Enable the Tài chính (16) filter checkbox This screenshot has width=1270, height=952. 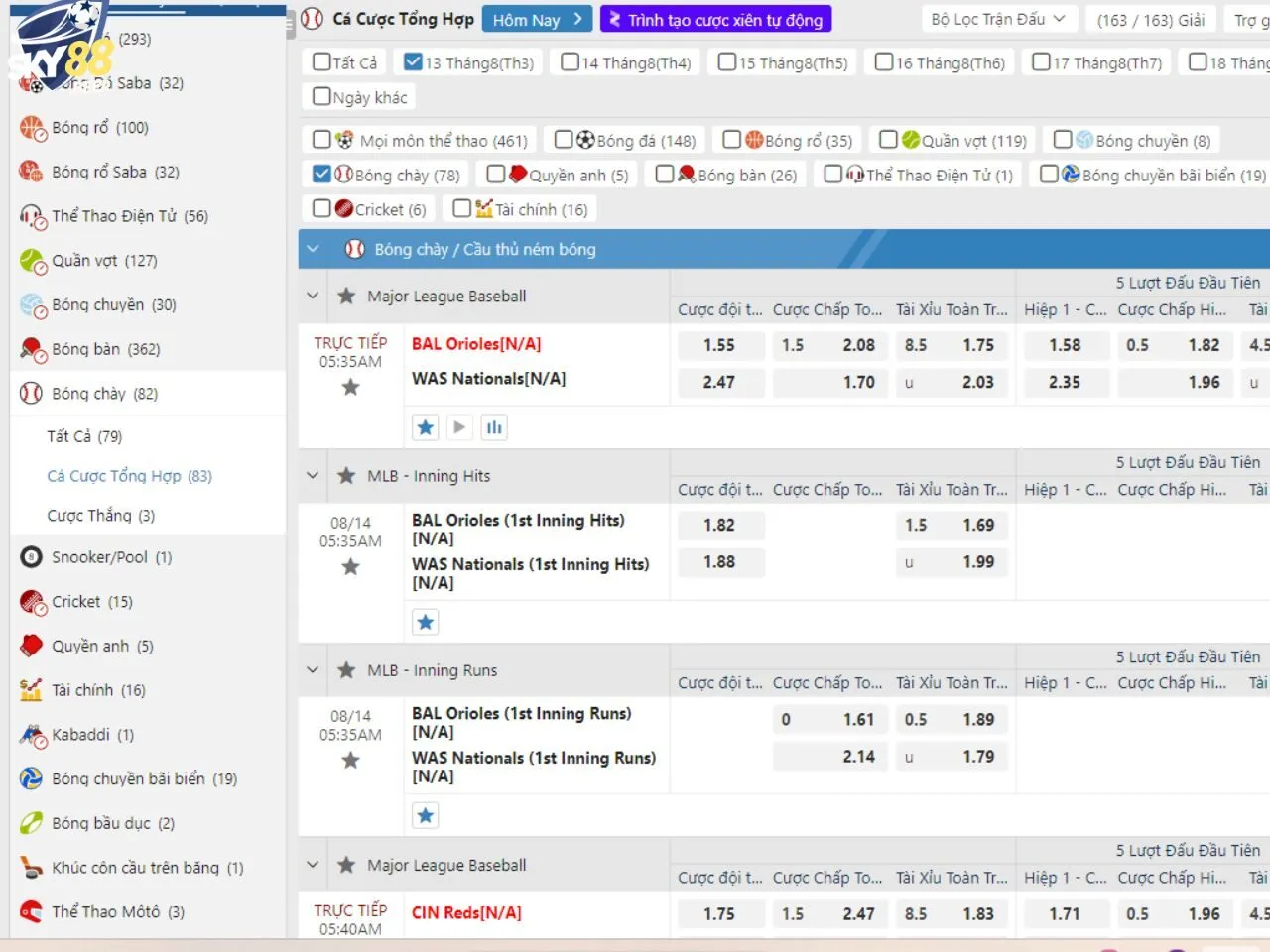[x=461, y=208]
